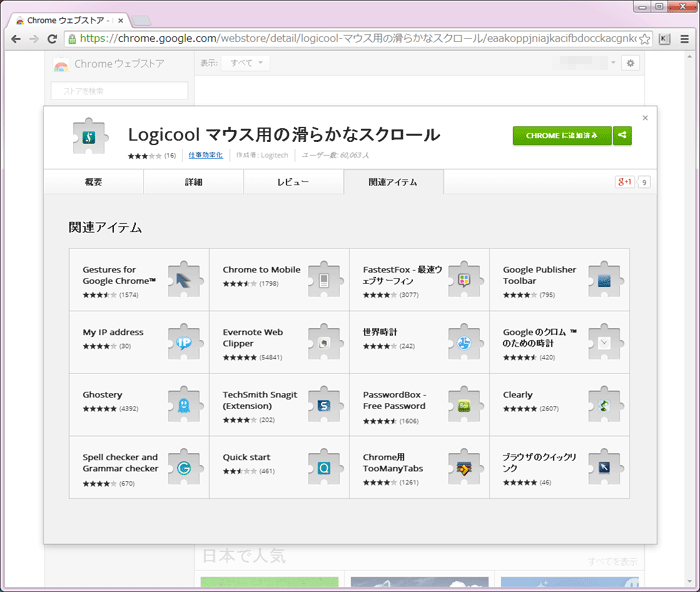Screen dimensions: 700x592
Task: Open Google のクロム のための時計 extension icon
Action: coord(605,342)
